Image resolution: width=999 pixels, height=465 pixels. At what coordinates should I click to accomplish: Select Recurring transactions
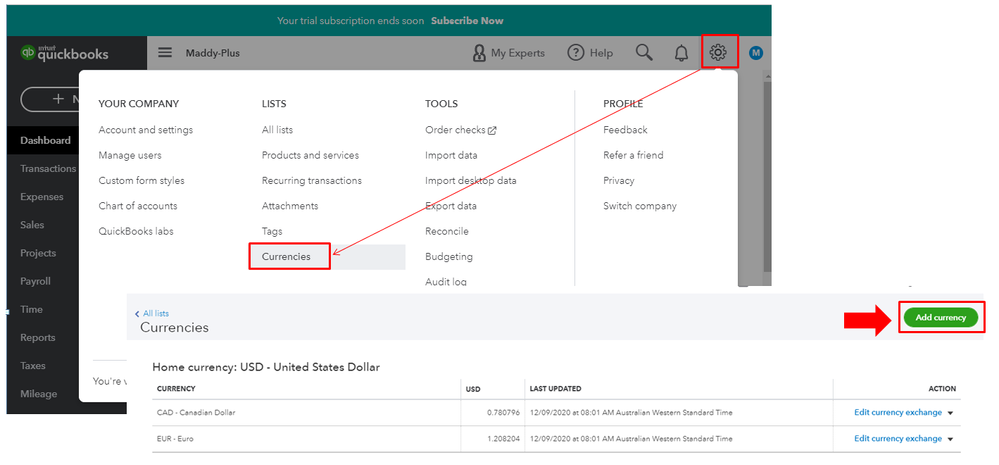[312, 181]
